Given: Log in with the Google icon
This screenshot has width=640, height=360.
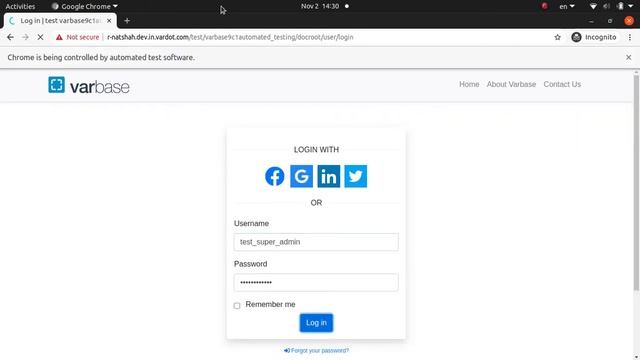Looking at the screenshot, I should [301, 176].
